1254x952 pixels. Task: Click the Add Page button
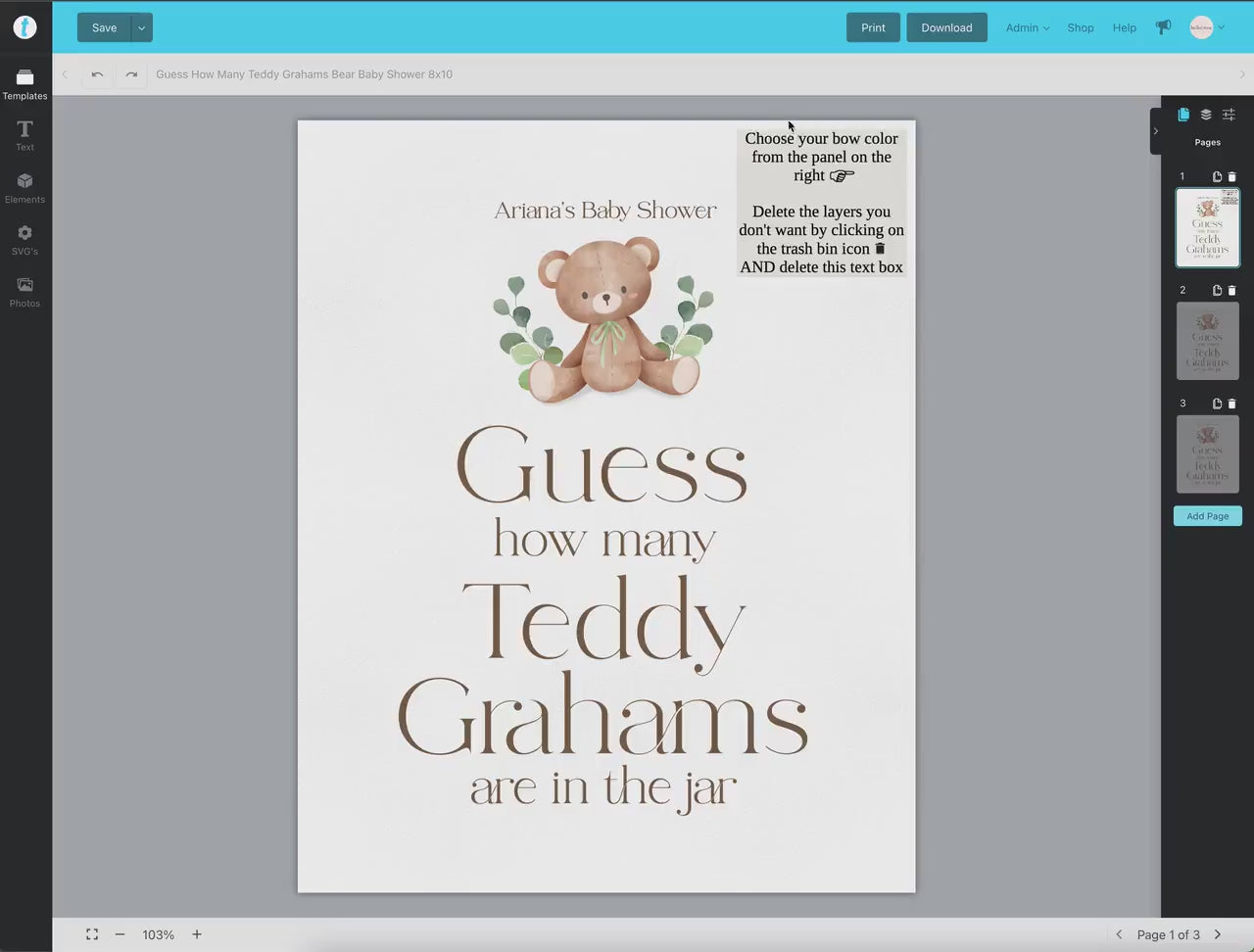click(x=1207, y=516)
